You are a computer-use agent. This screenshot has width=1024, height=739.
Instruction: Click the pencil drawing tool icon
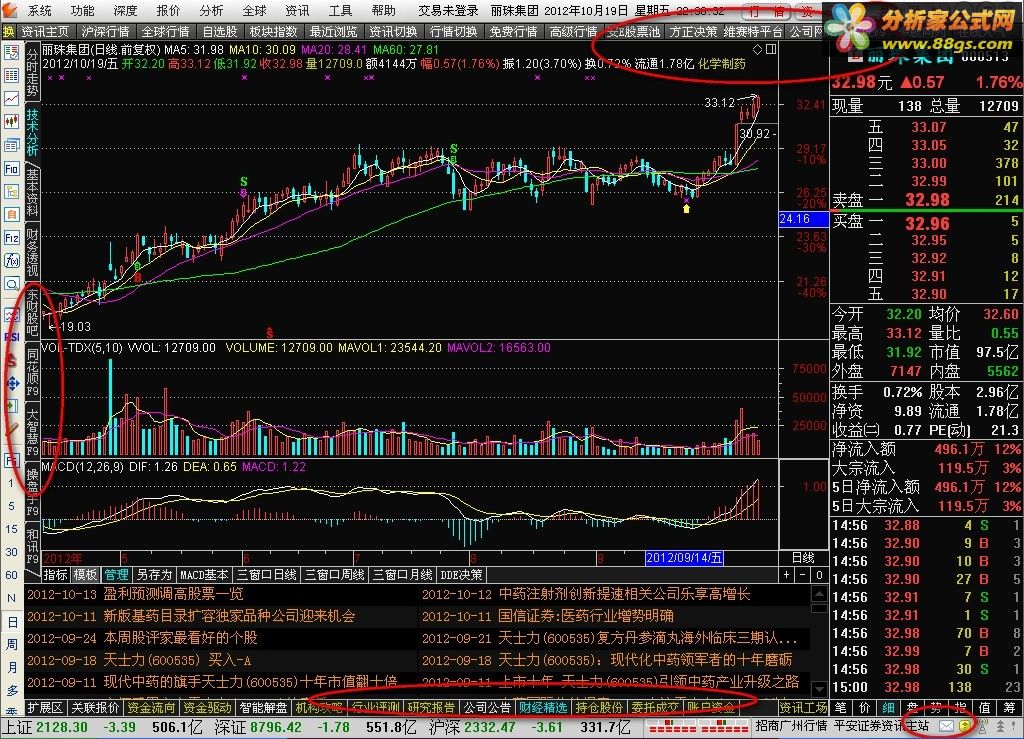point(11,429)
